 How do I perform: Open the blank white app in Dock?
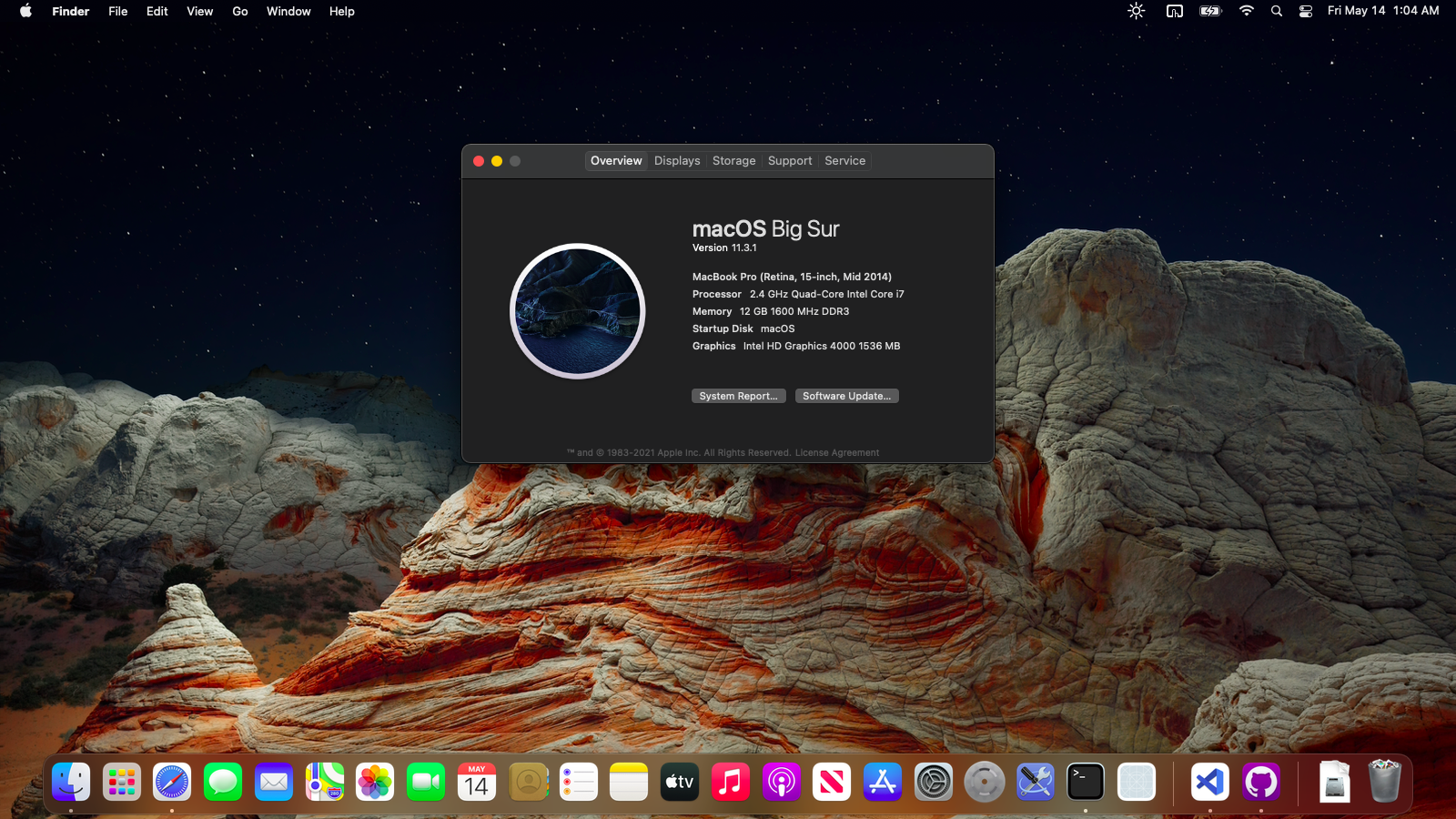click(x=1137, y=782)
